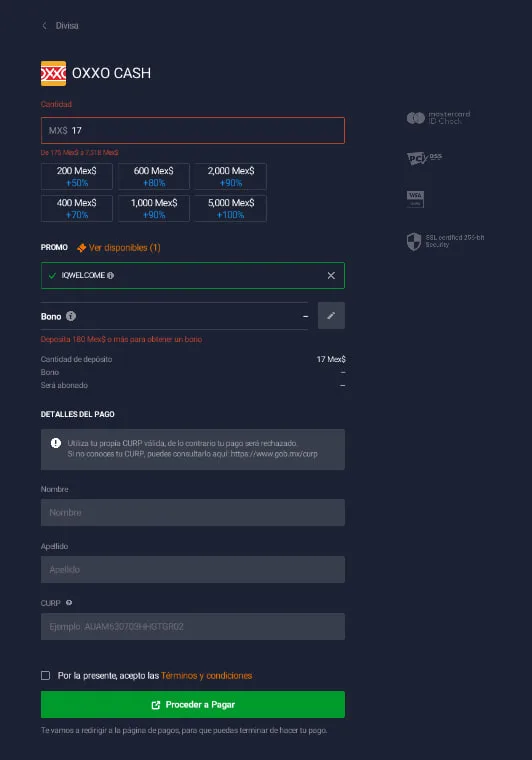Select the 1,000 Mex$ +90% preset
532x760 pixels.
pyautogui.click(x=154, y=208)
